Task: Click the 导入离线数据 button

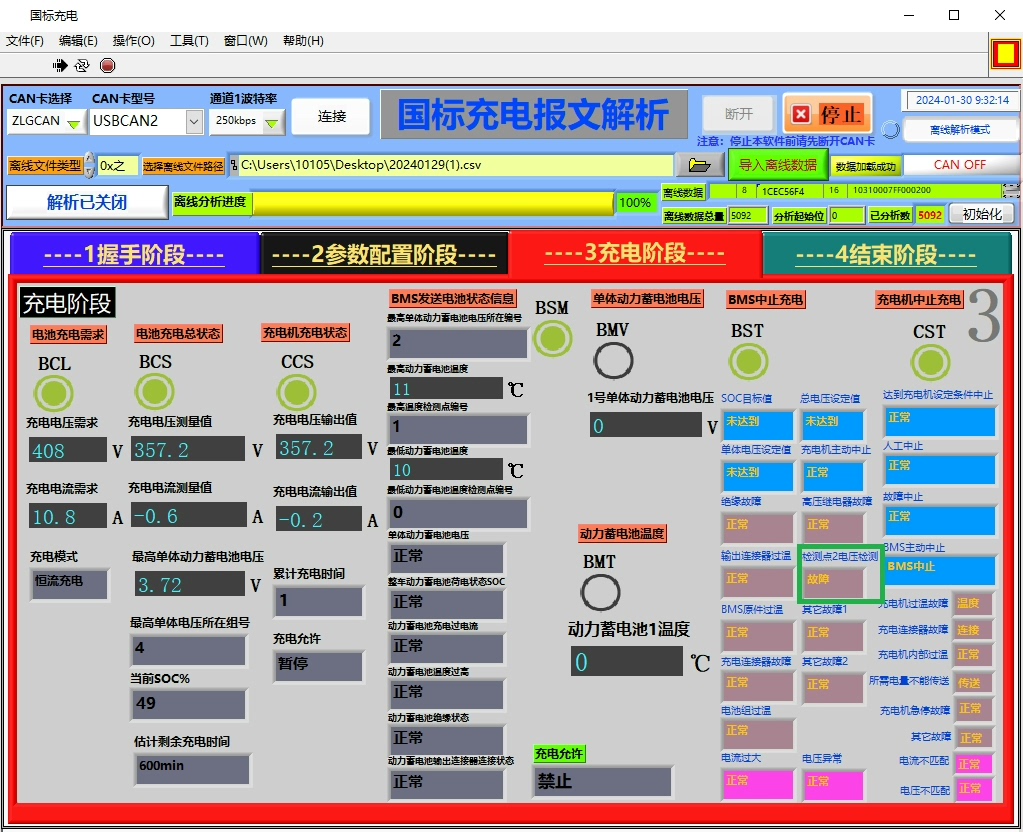Action: [777, 165]
